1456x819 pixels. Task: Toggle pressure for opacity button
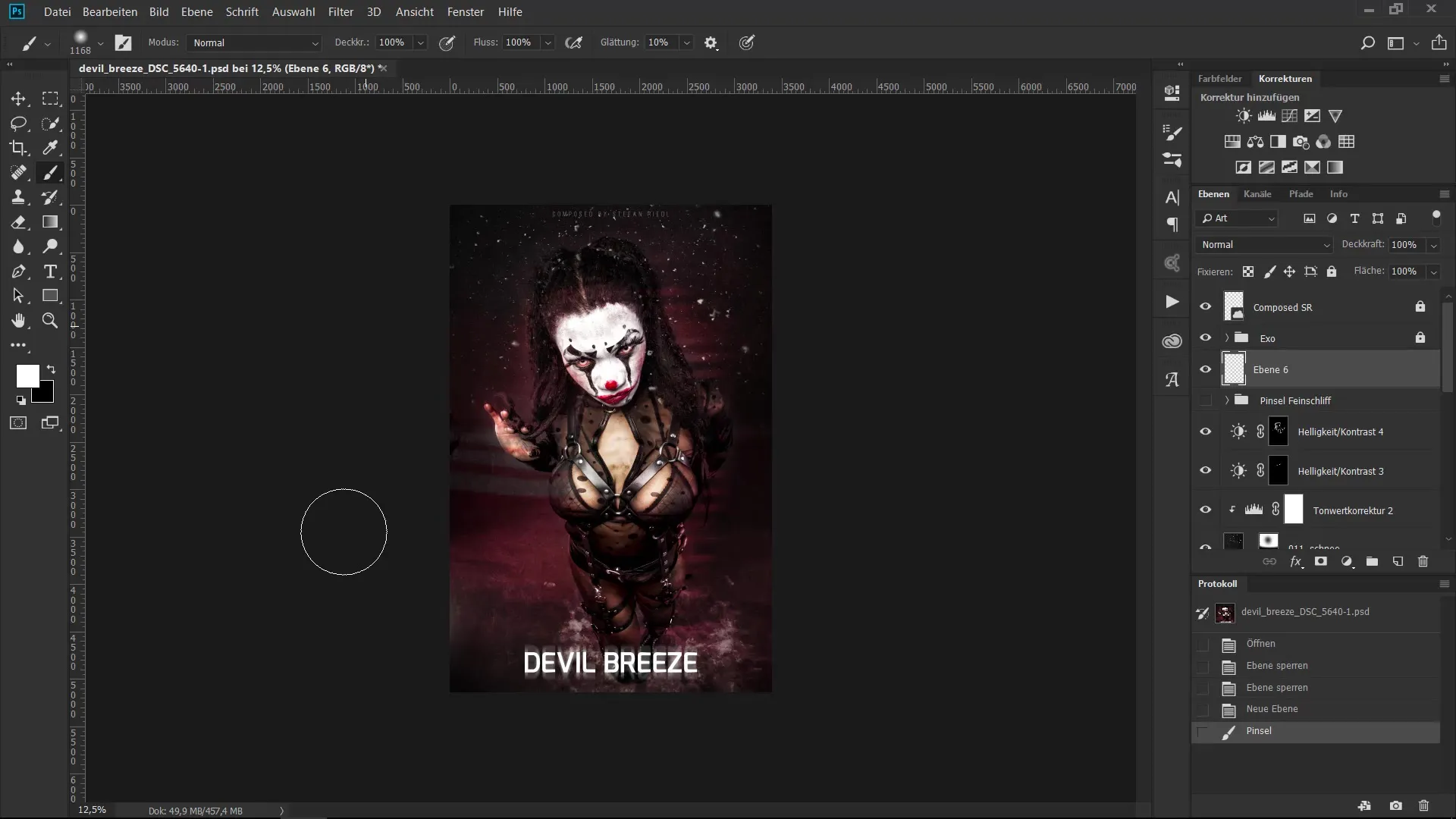(x=447, y=43)
